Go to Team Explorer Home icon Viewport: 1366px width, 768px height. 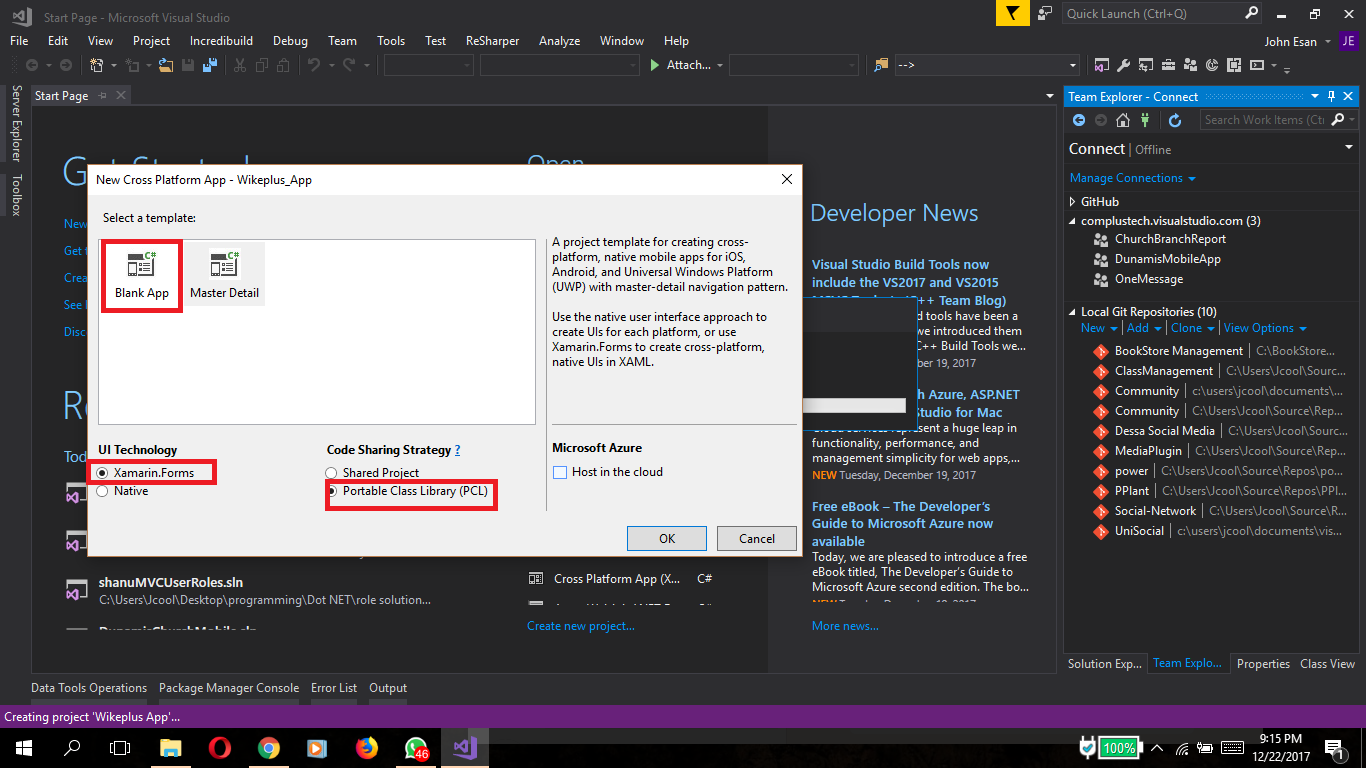click(1123, 120)
